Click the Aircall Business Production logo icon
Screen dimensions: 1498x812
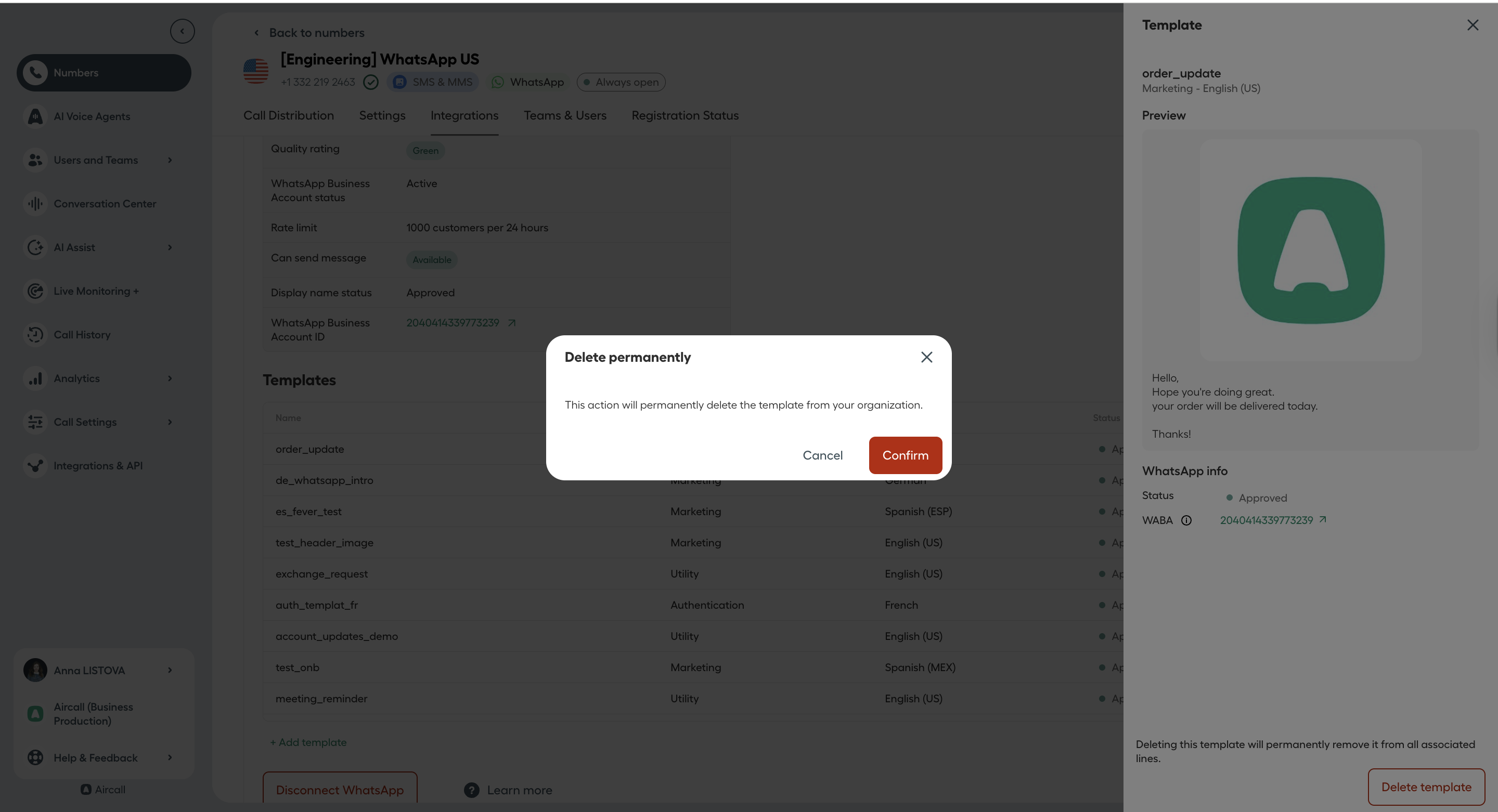[x=35, y=713]
